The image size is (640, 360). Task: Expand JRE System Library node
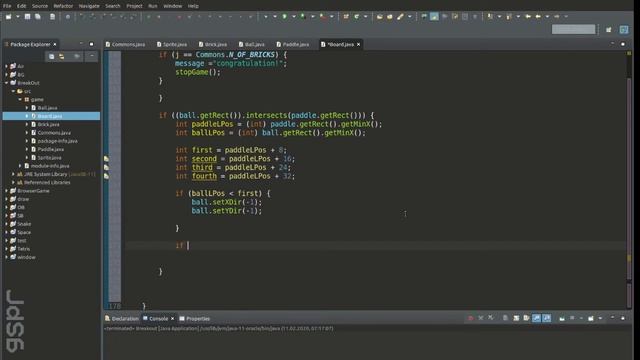tap(13, 174)
